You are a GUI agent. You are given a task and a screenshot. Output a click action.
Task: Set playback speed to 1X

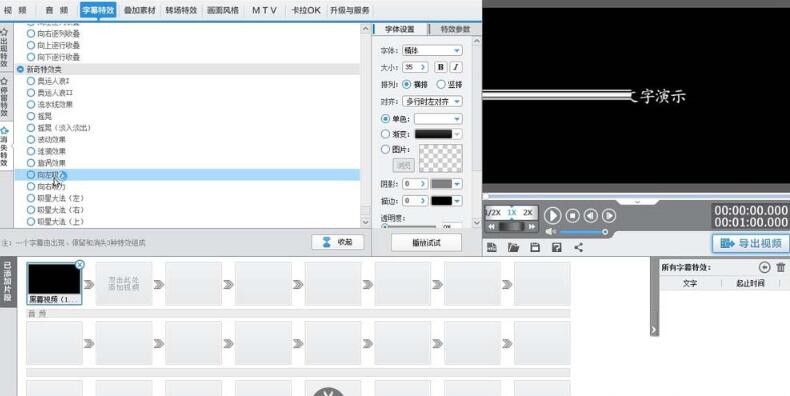coord(511,213)
